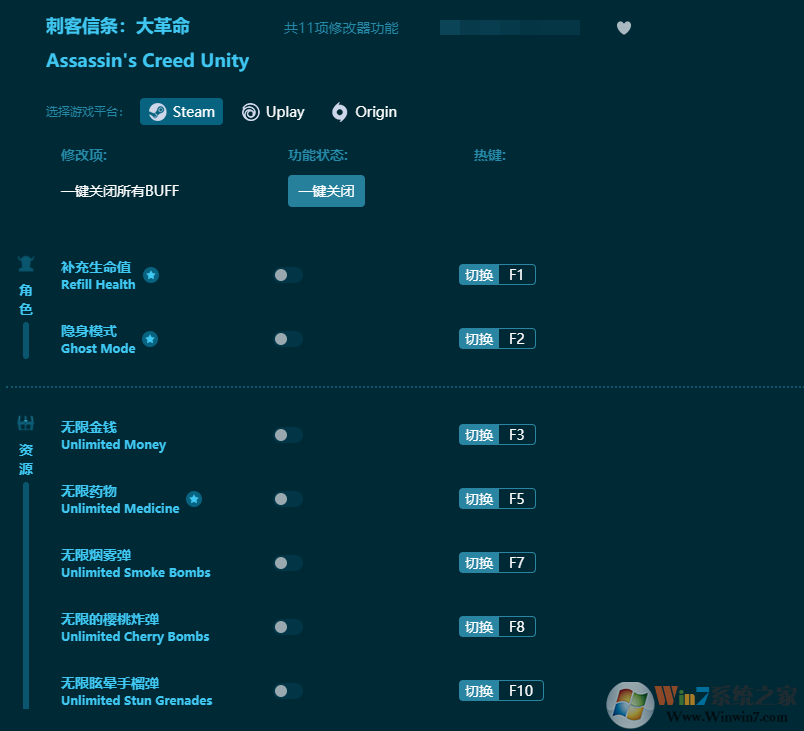Select the Origin platform icon

[x=340, y=111]
